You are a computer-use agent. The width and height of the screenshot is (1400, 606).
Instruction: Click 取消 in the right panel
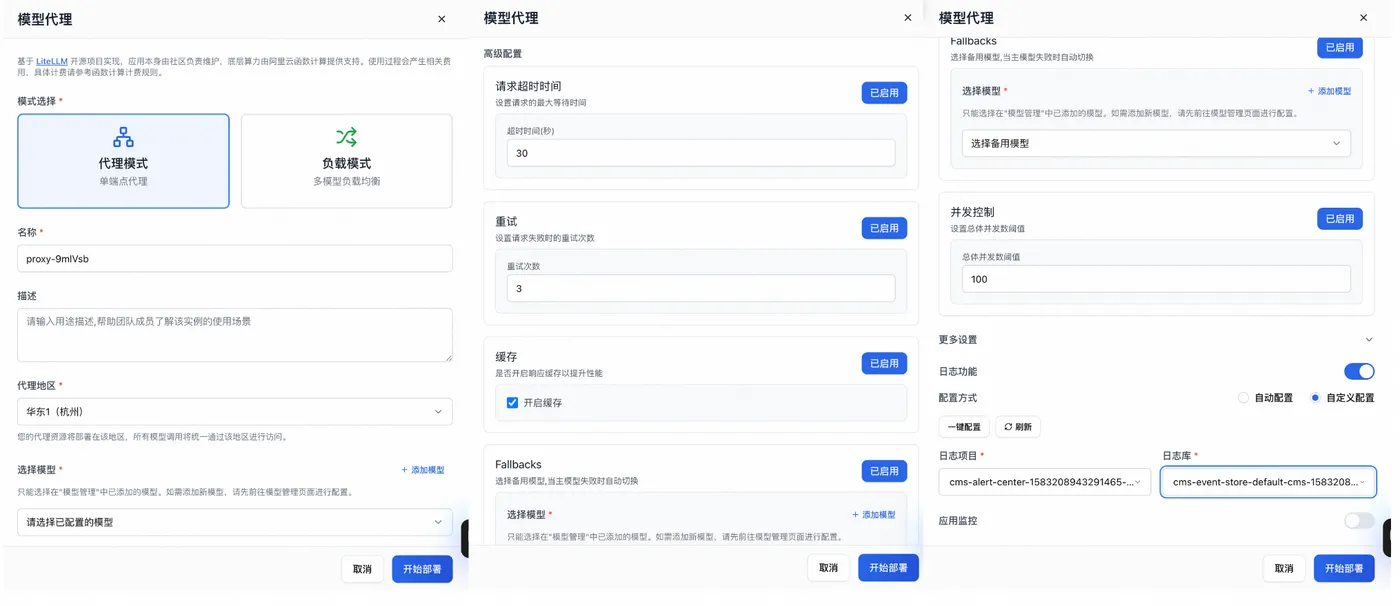click(x=1284, y=568)
